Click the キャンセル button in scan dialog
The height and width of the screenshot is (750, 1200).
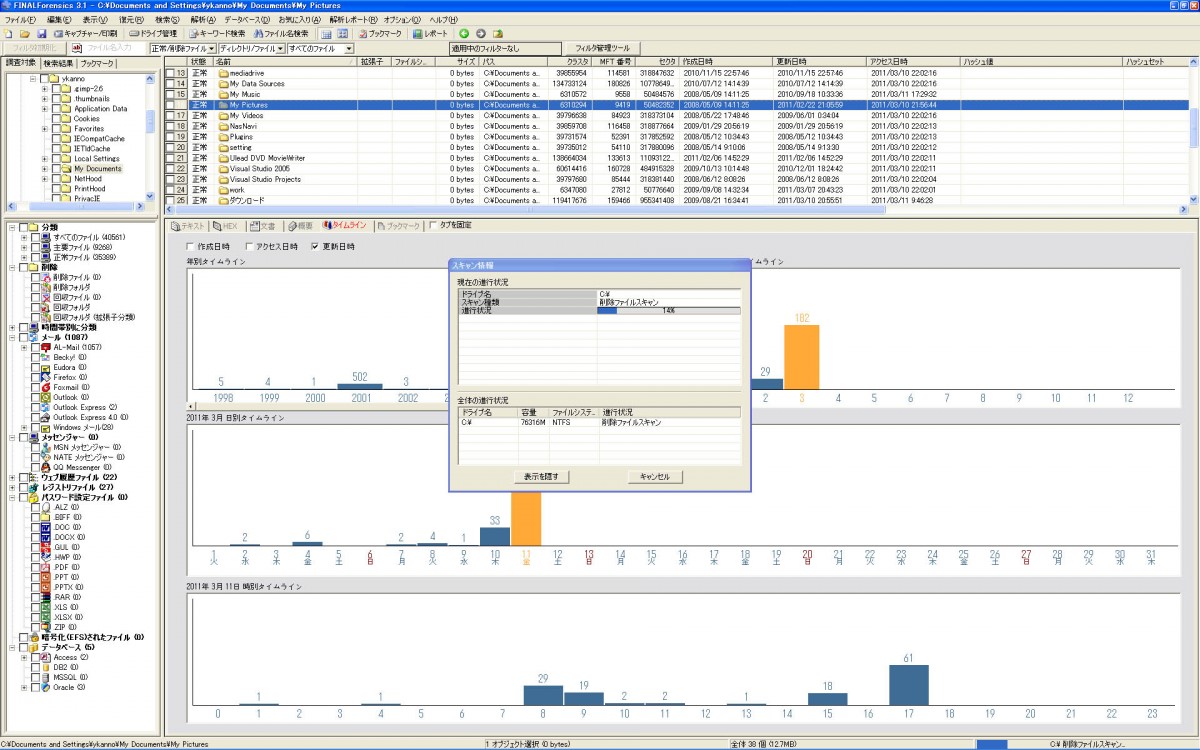(x=655, y=476)
